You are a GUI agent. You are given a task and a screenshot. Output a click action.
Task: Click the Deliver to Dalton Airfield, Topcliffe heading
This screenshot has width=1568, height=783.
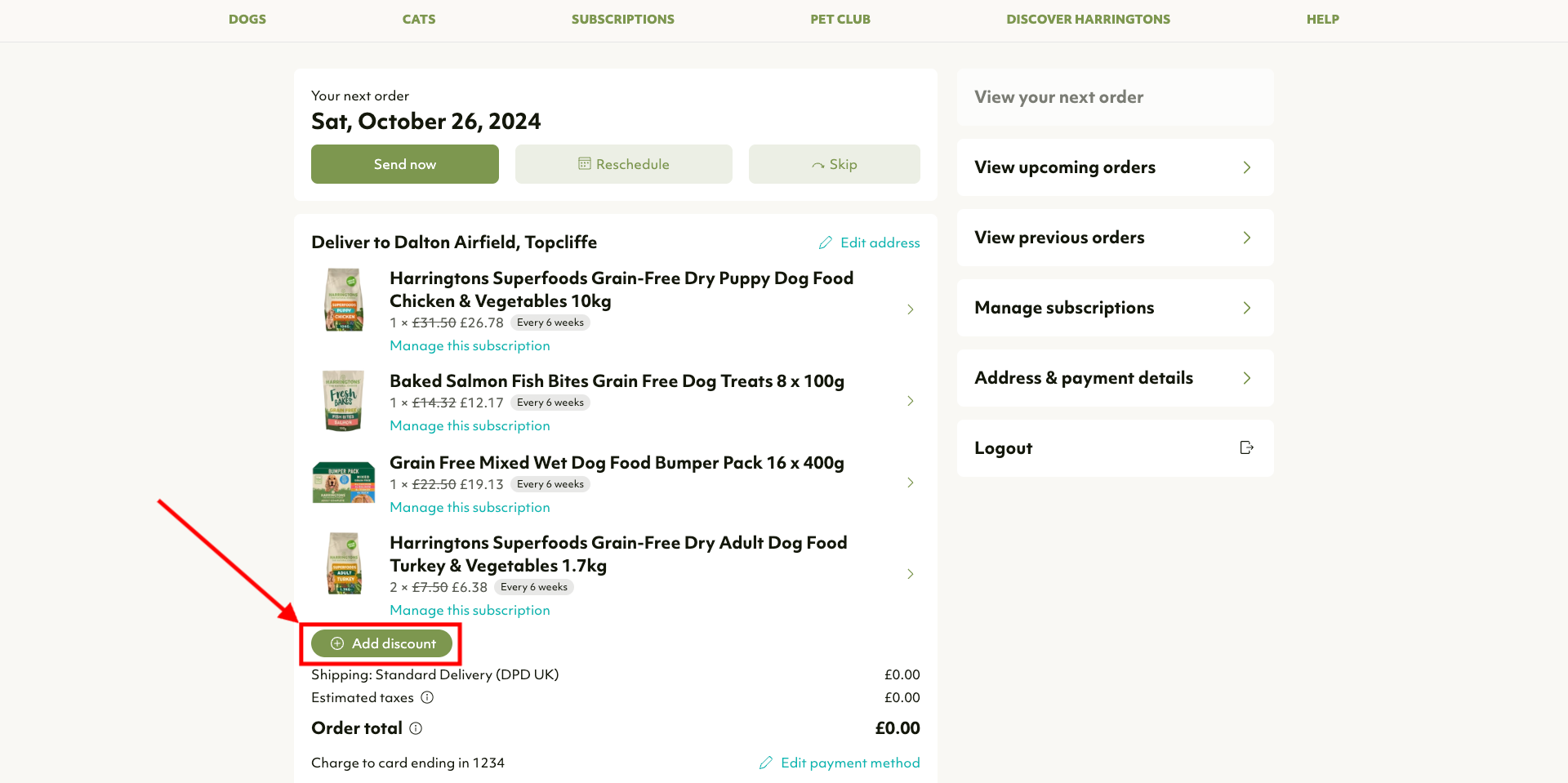[454, 242]
